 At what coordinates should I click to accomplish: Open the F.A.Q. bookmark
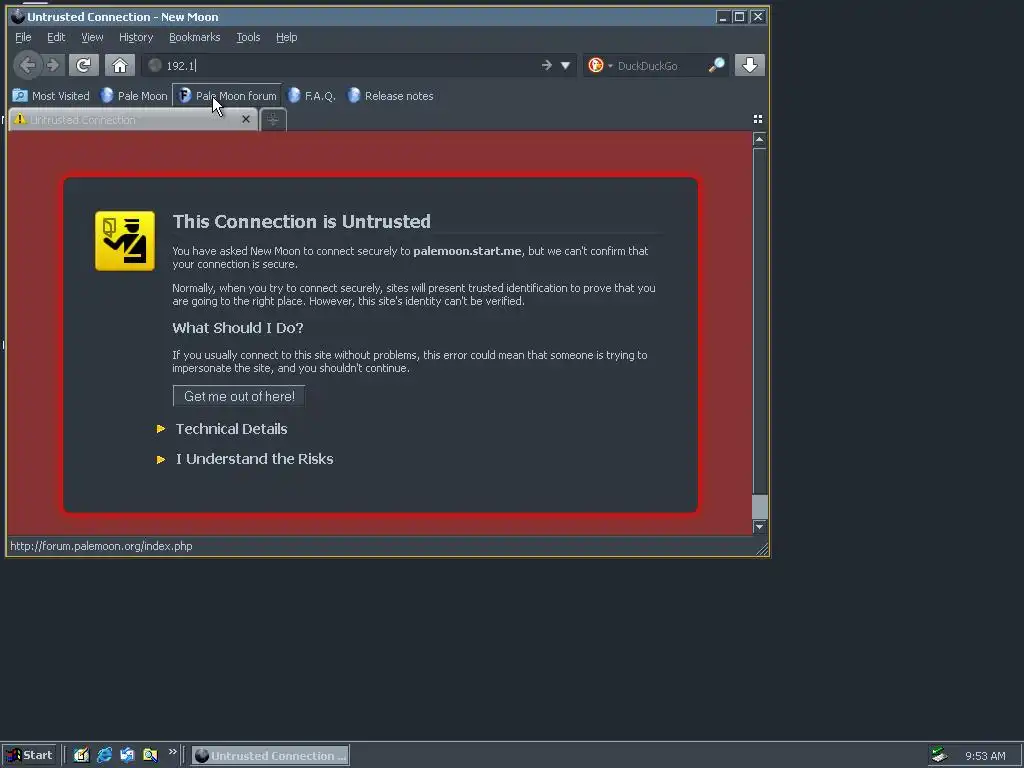(312, 96)
